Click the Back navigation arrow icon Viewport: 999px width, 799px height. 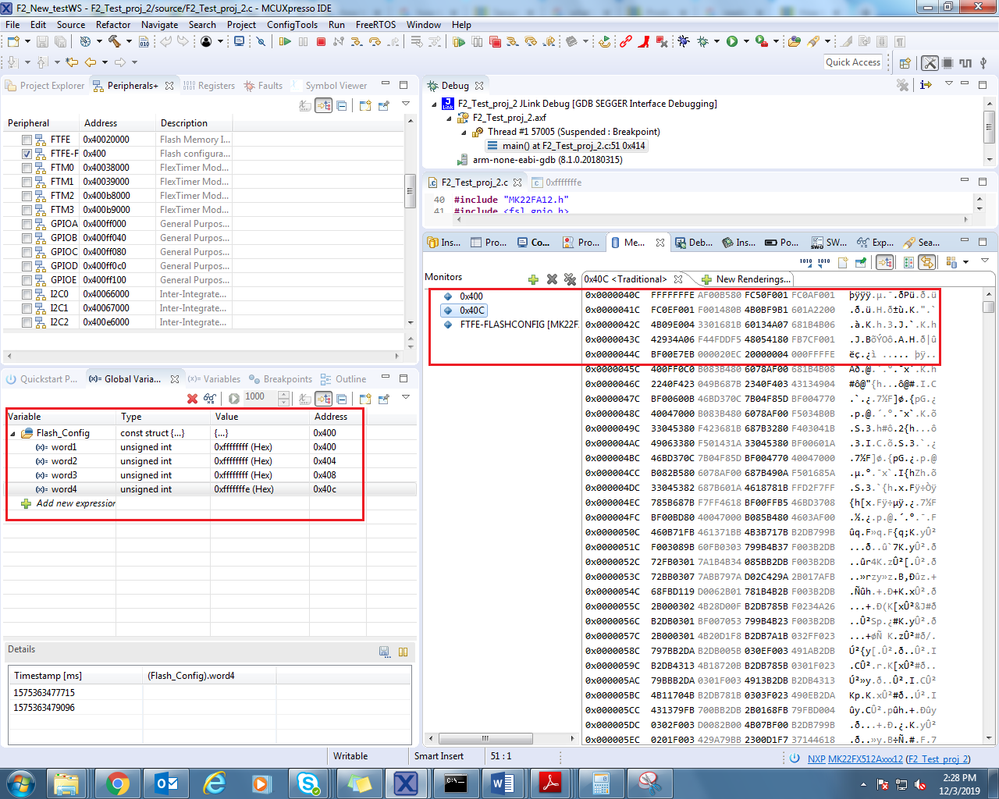point(90,62)
